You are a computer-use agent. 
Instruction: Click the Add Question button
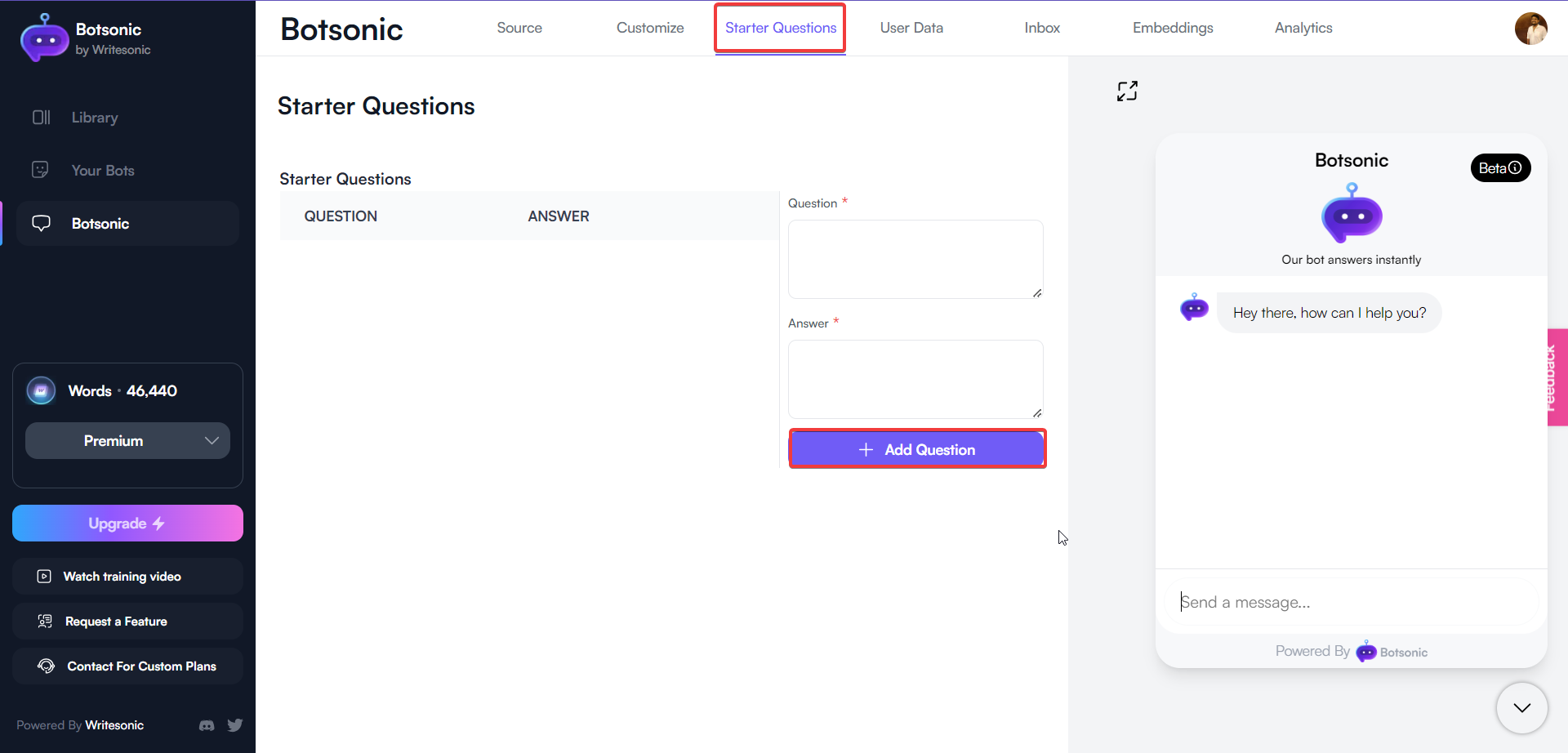pyautogui.click(x=916, y=448)
